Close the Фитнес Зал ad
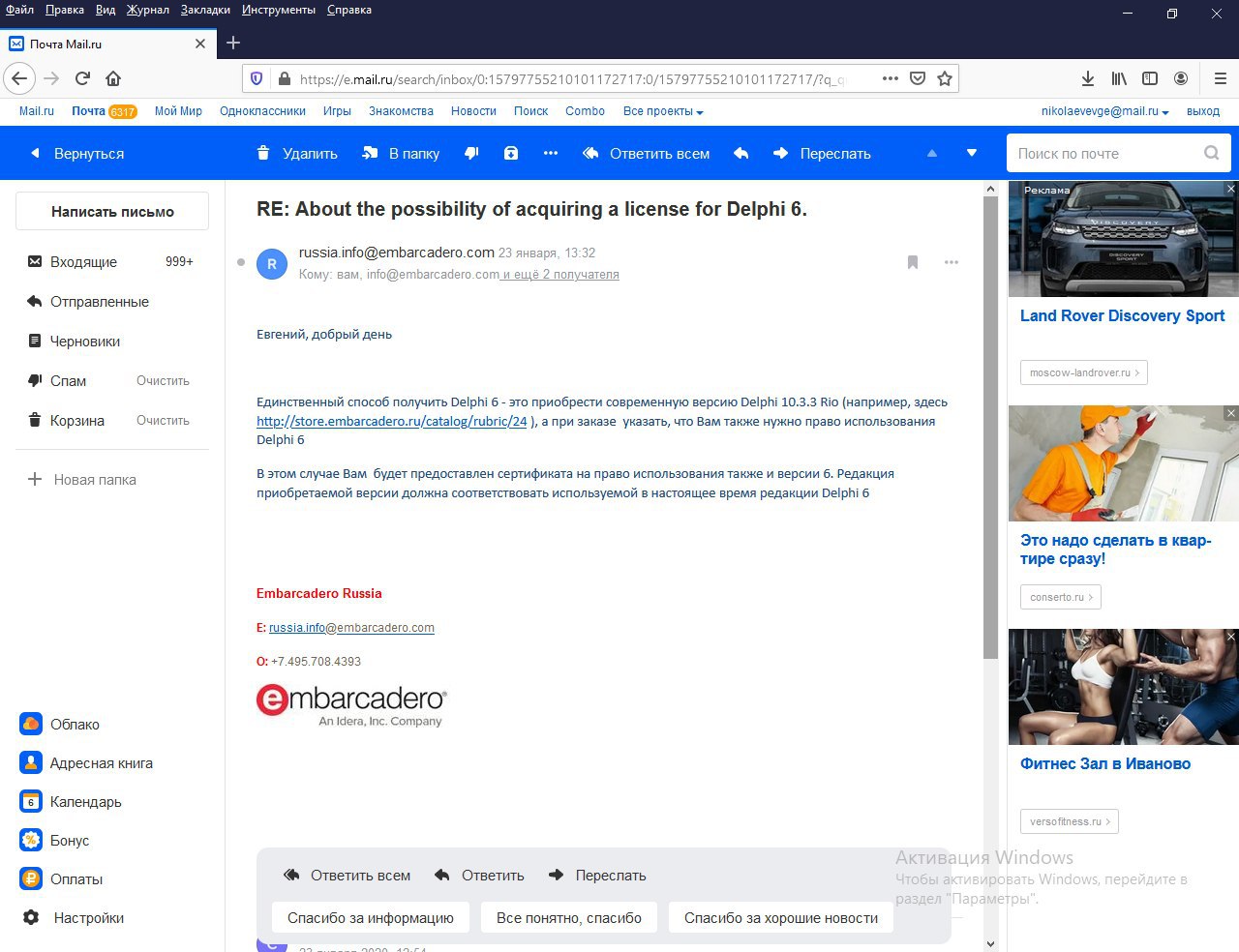1239x952 pixels. [1231, 637]
